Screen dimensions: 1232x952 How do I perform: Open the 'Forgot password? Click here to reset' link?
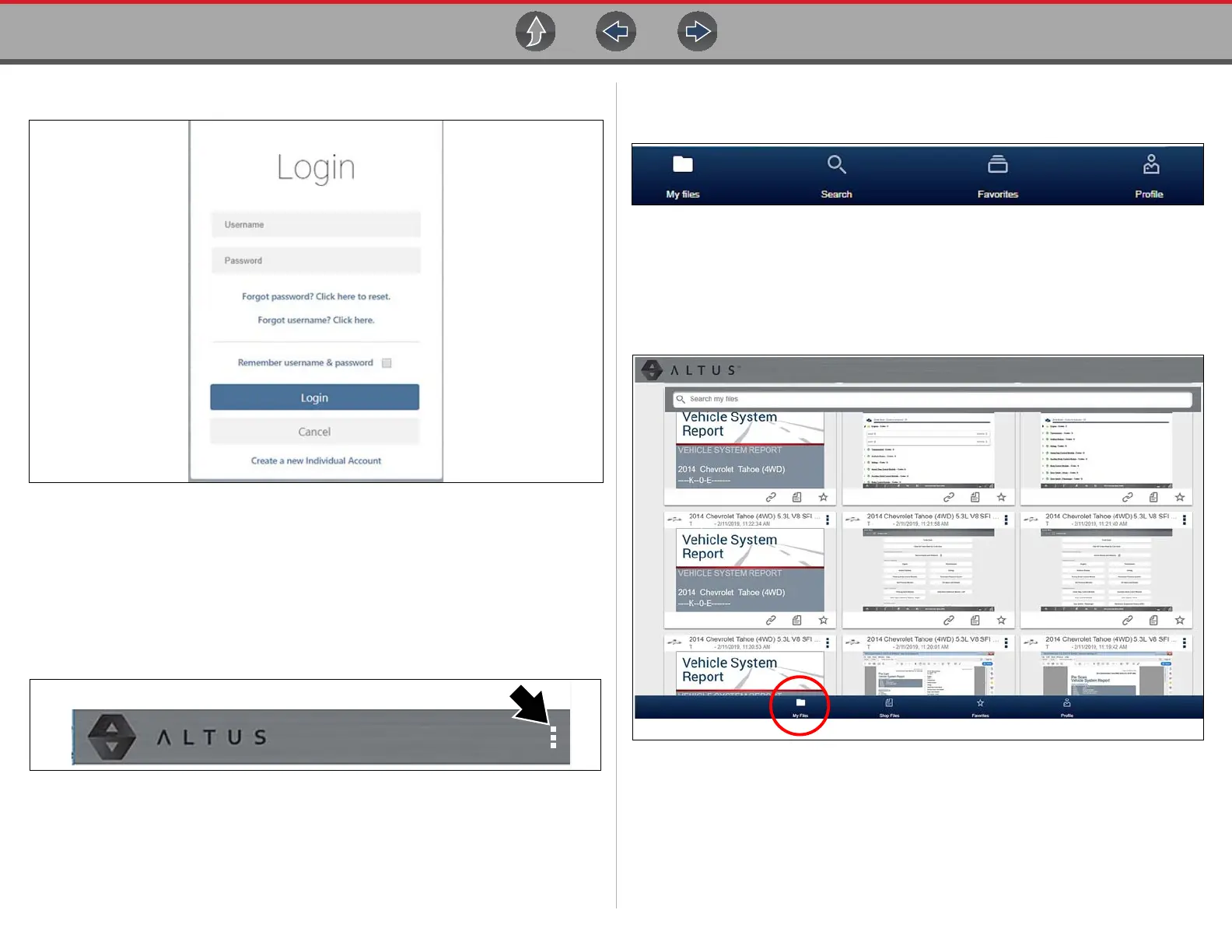pyautogui.click(x=316, y=296)
